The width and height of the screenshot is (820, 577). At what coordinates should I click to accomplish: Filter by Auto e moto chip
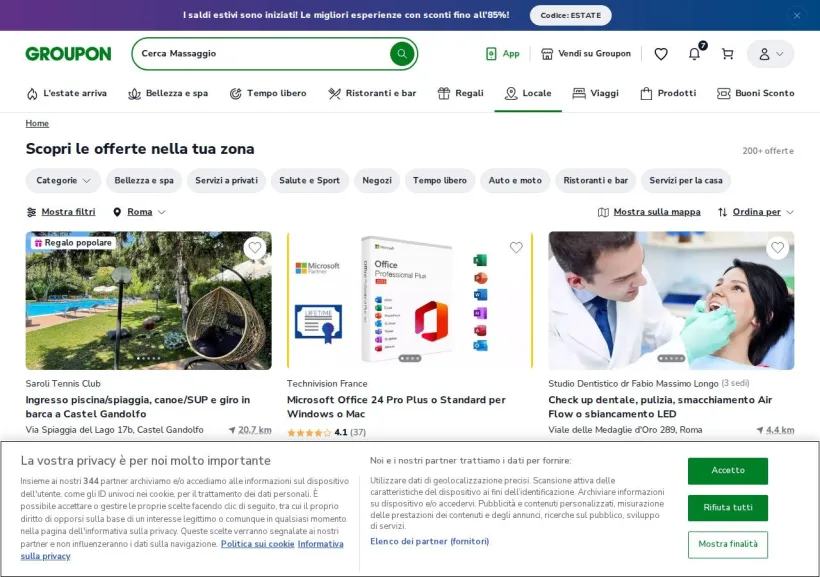point(515,180)
